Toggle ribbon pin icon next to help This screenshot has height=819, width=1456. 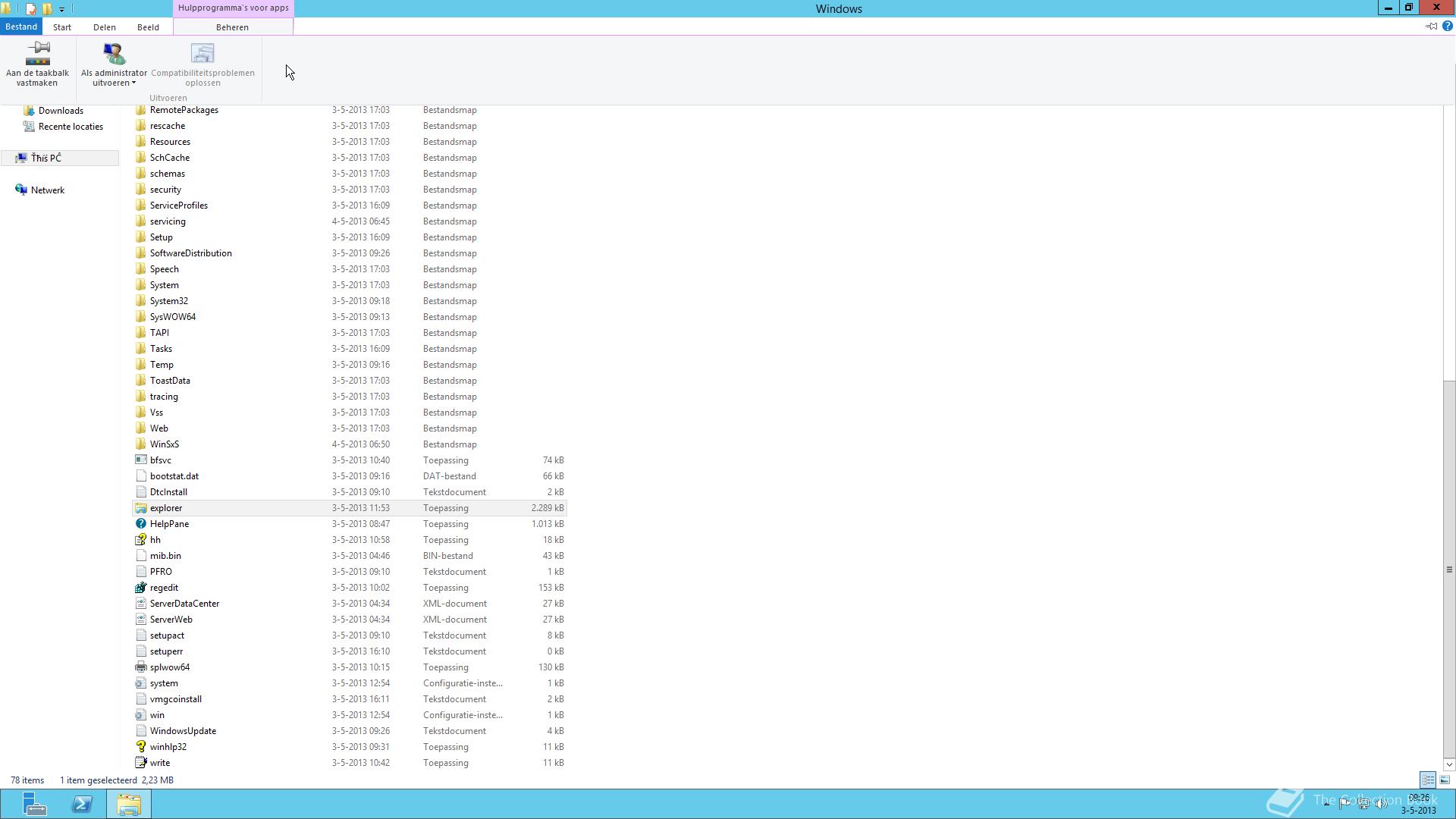1431,26
